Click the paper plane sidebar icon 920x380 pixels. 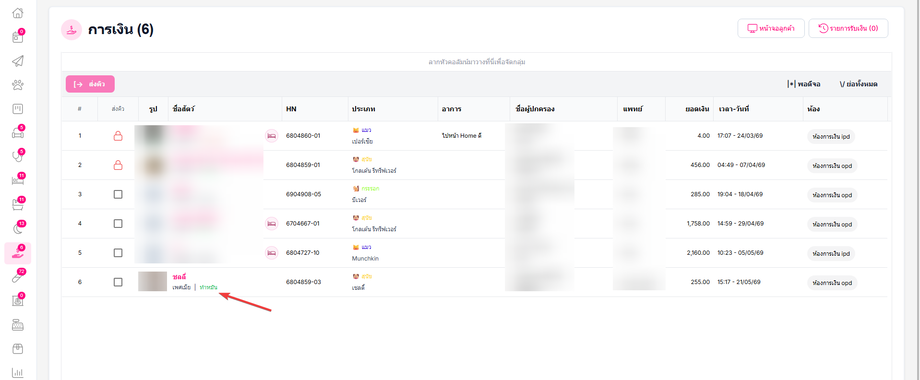[x=18, y=61]
